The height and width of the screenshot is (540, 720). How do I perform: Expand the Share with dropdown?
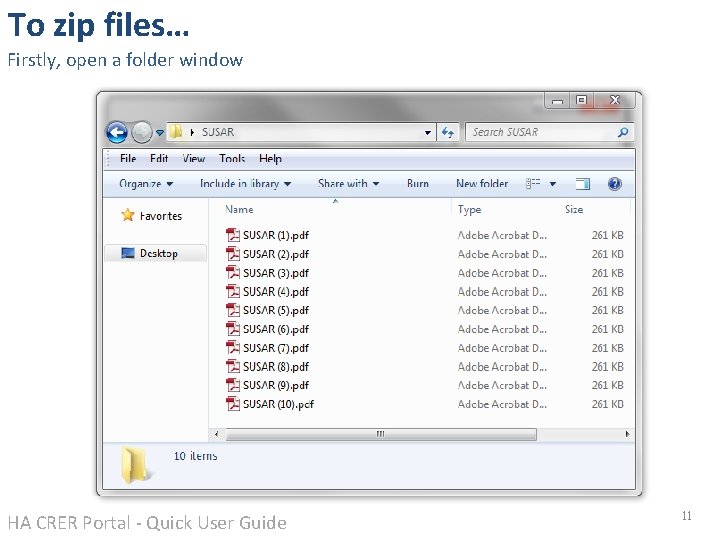click(349, 184)
